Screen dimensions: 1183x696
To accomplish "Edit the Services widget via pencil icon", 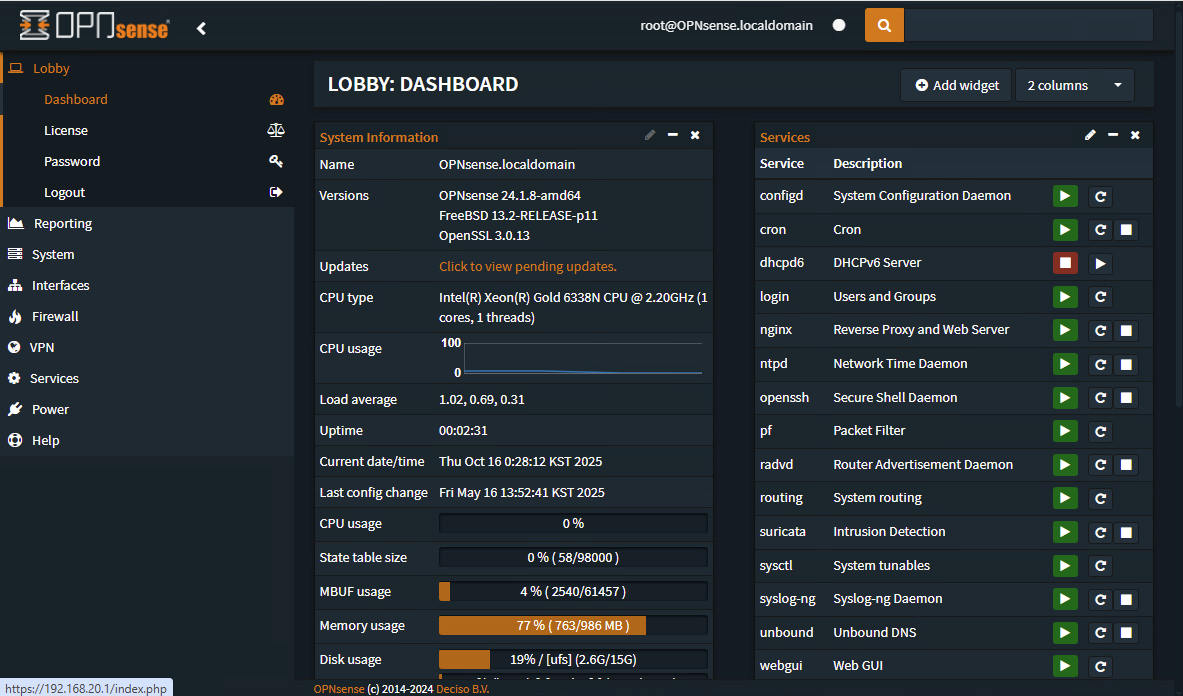I will tap(1090, 135).
